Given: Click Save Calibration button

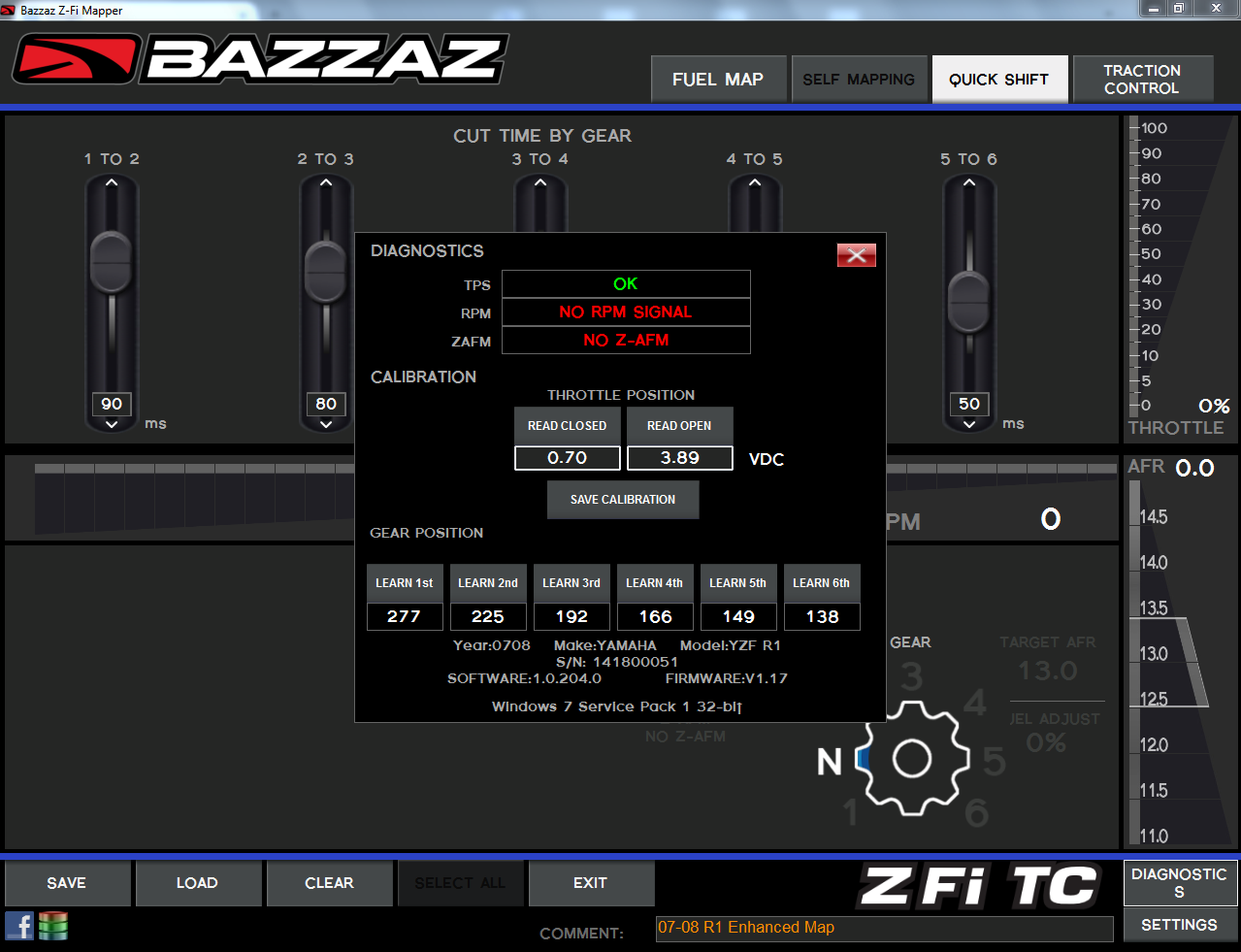Looking at the screenshot, I should (x=623, y=500).
